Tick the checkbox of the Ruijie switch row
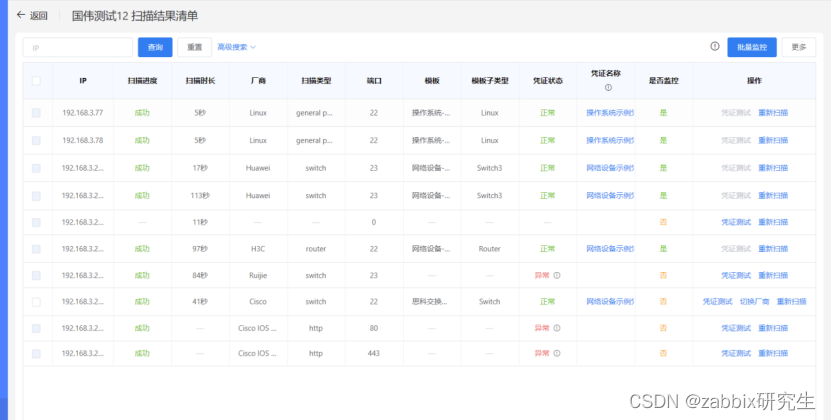 (36, 275)
